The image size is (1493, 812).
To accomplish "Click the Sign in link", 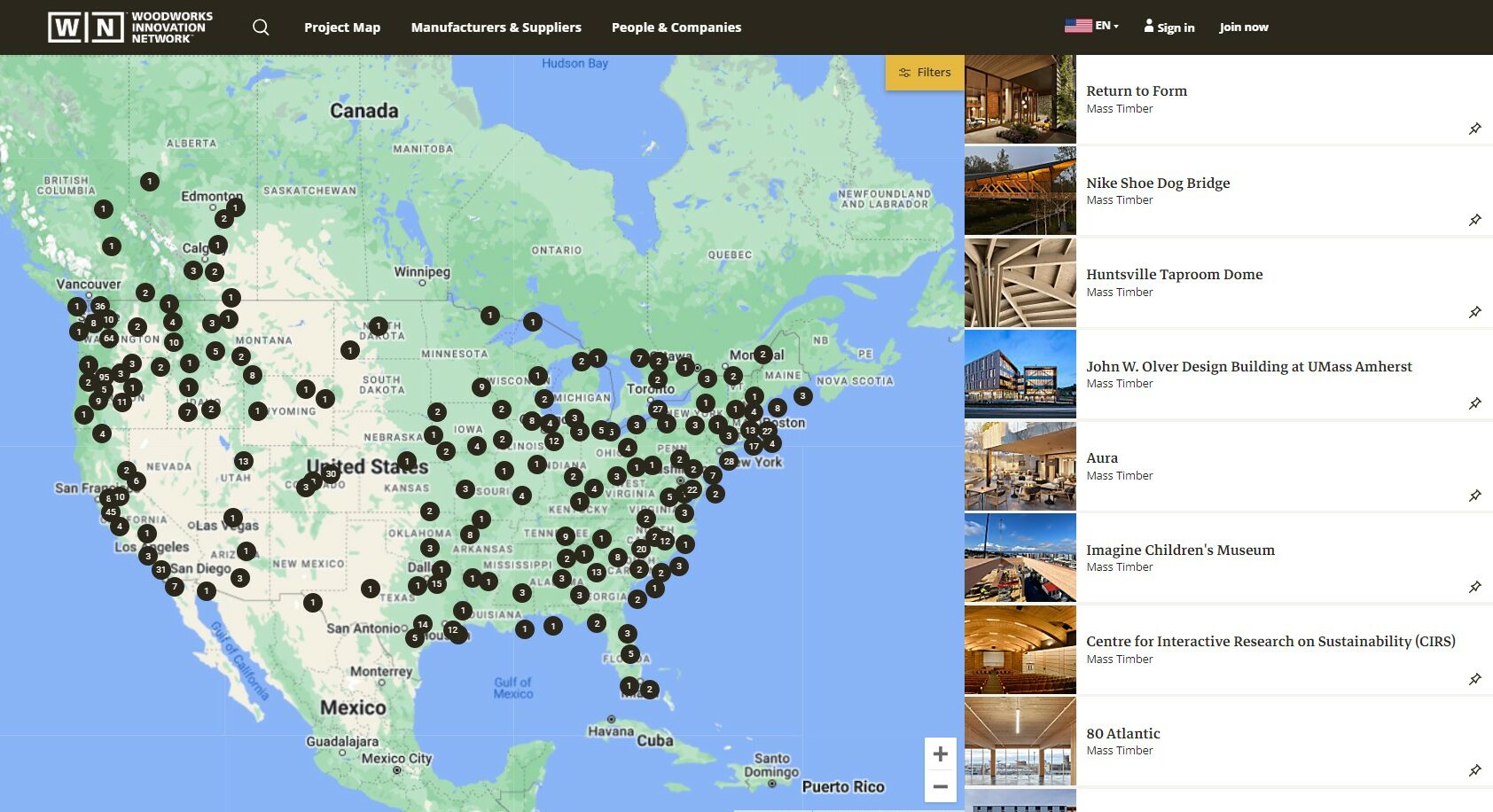I will [1176, 27].
